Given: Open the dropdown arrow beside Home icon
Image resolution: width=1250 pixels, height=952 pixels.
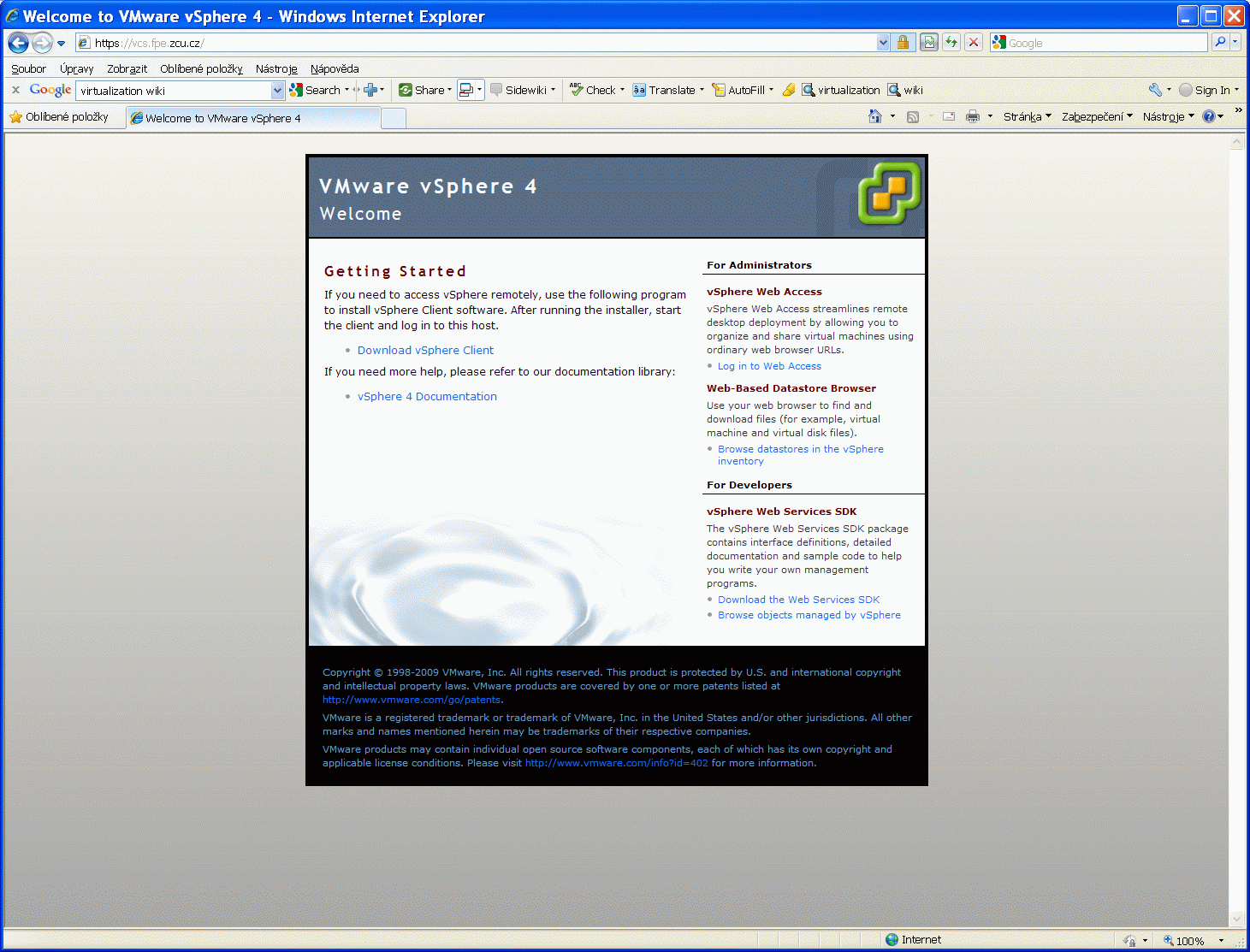Looking at the screenshot, I should [893, 116].
